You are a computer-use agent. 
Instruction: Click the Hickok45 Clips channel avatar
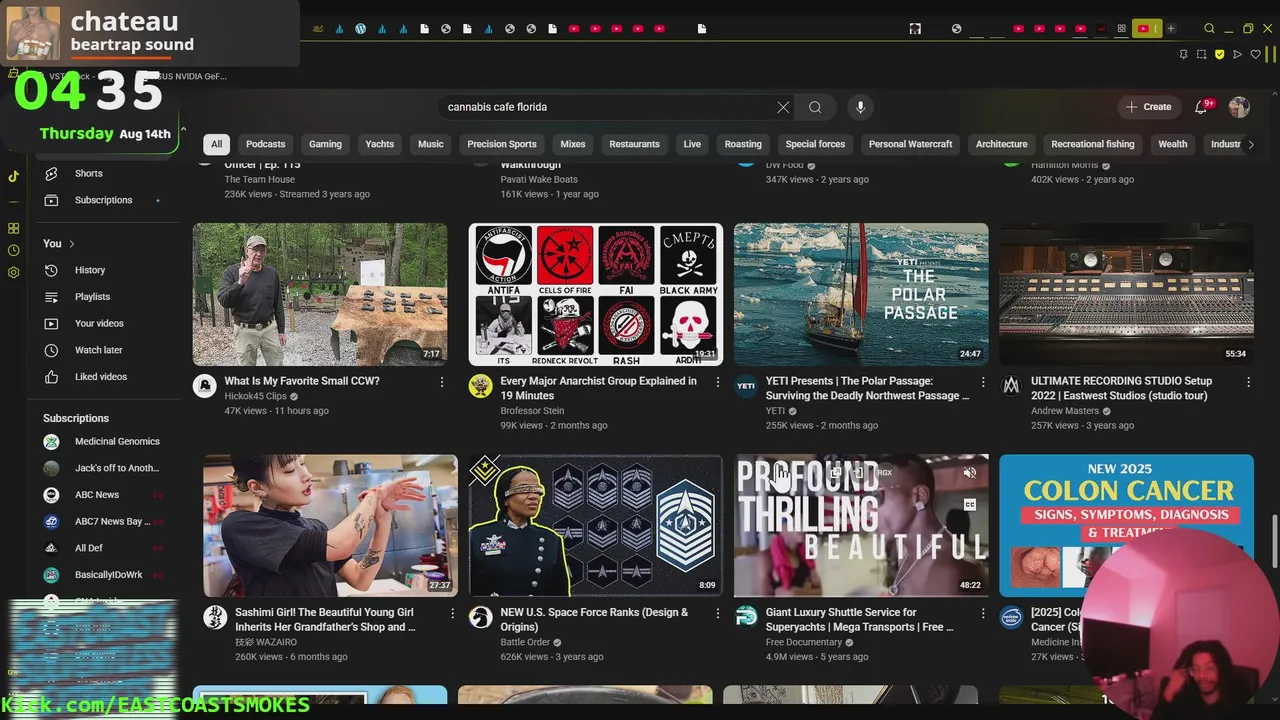[x=204, y=386]
